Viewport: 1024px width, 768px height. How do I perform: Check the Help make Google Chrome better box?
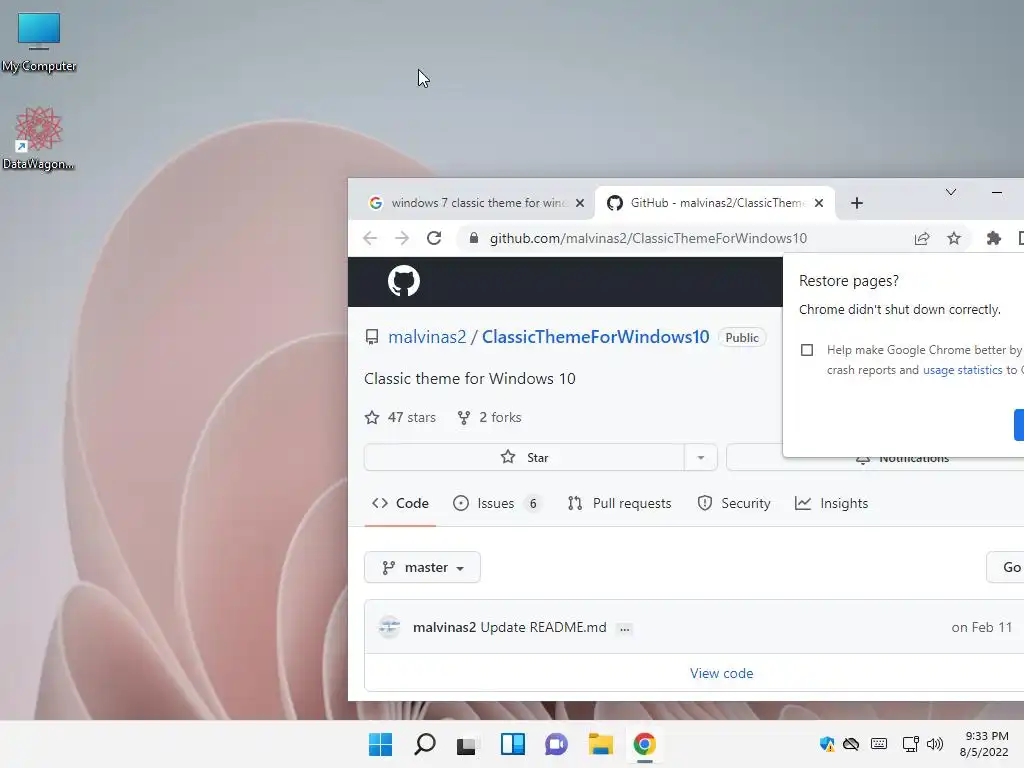click(x=807, y=350)
